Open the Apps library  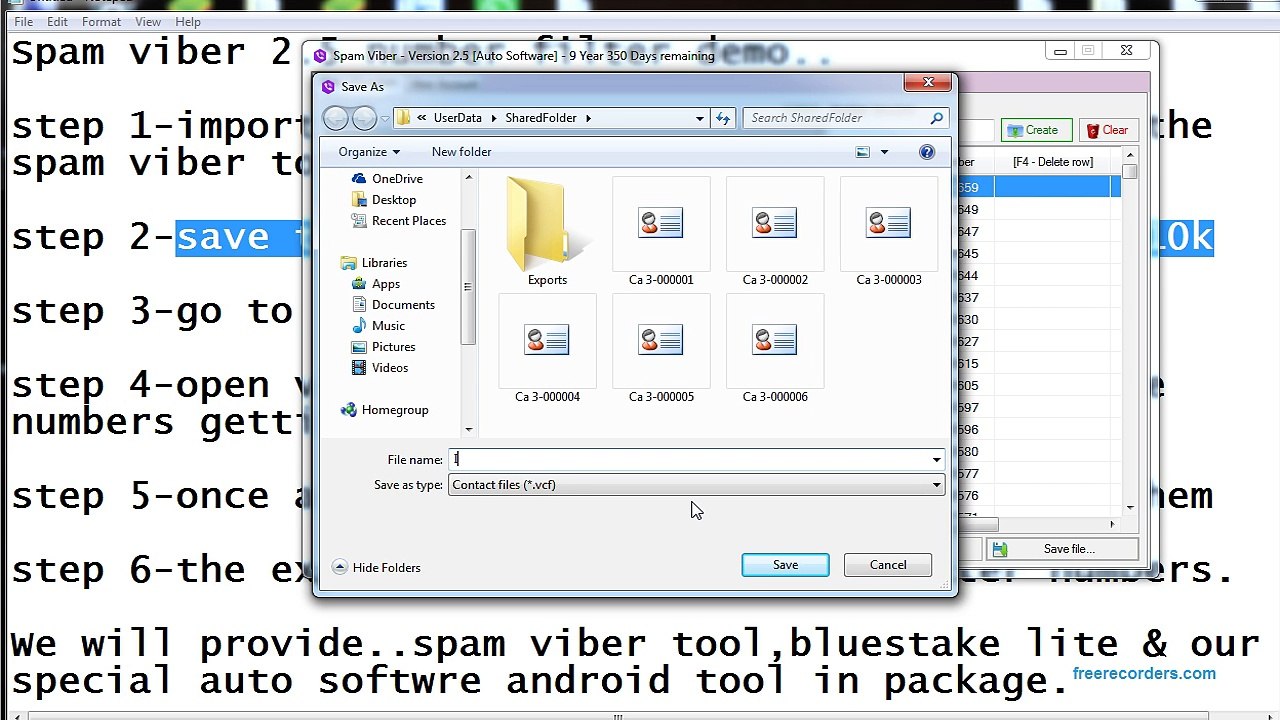point(376,284)
